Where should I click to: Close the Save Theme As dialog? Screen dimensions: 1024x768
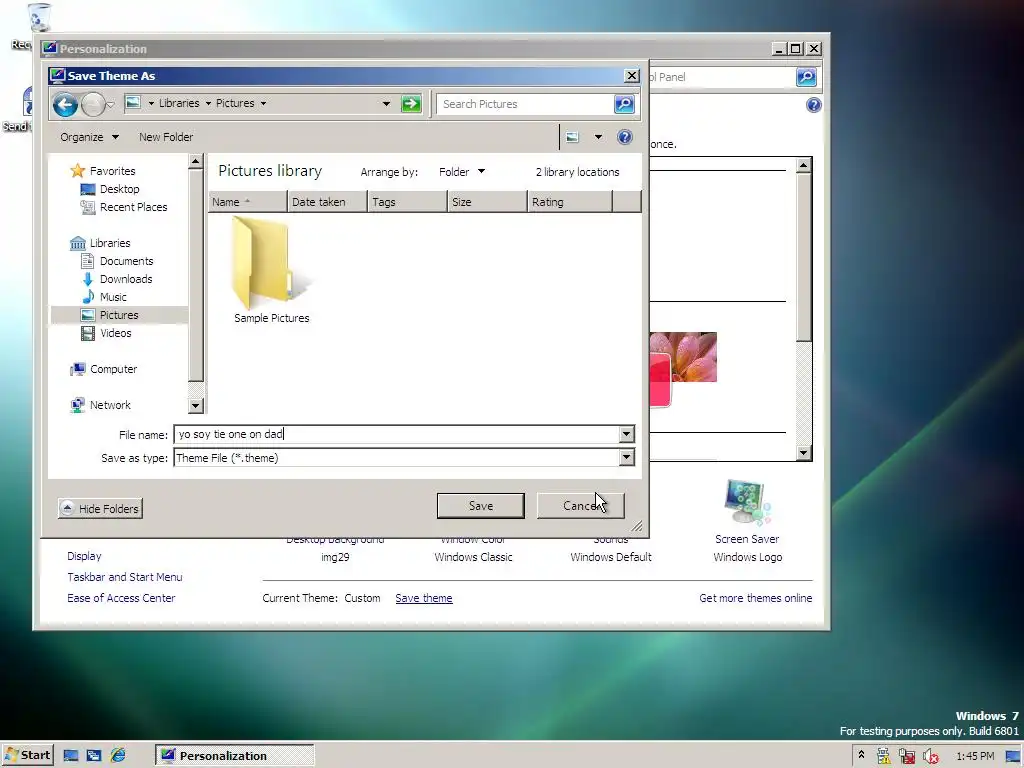coord(632,76)
